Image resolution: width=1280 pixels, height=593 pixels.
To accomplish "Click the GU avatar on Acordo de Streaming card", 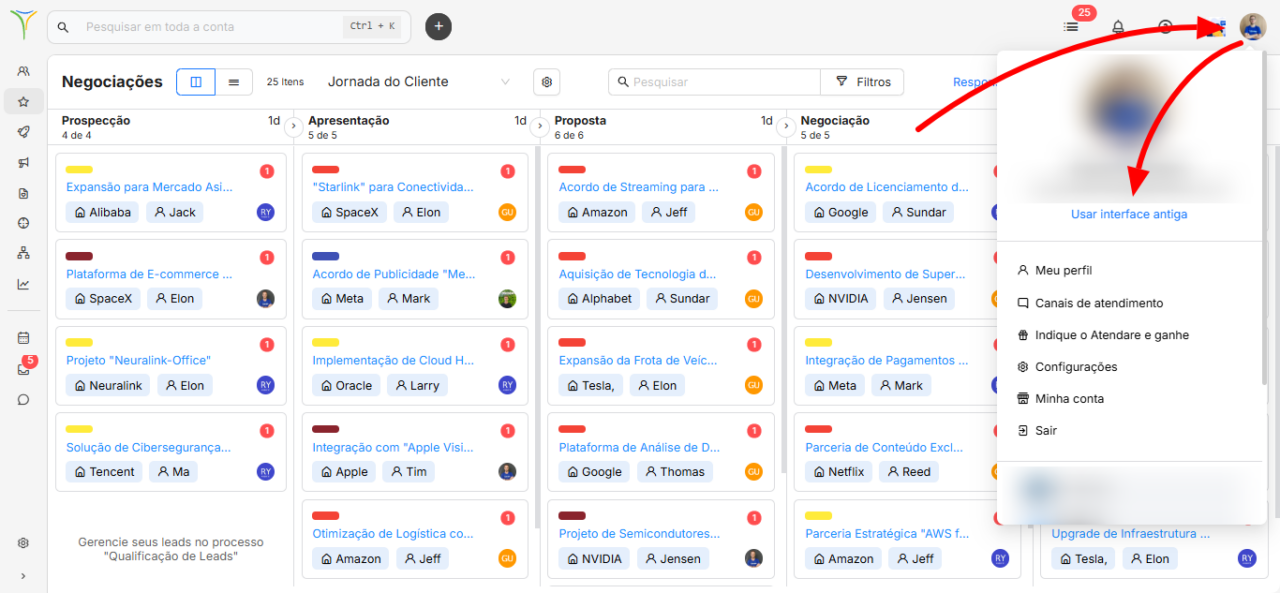I will click(753, 212).
